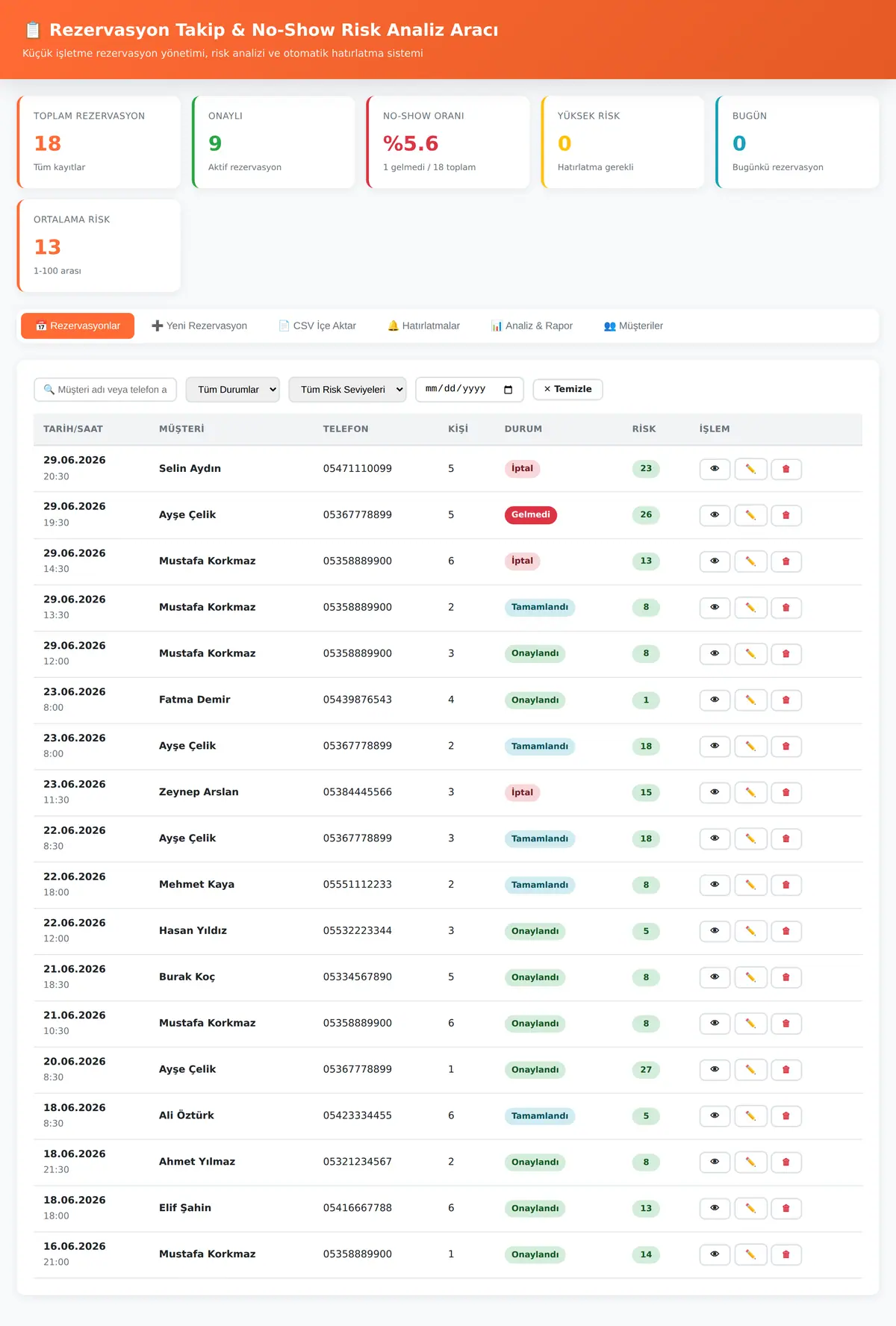Screen dimensions: 896x1326
Task: Click the customer name Elif Şahin
Action: [185, 1208]
